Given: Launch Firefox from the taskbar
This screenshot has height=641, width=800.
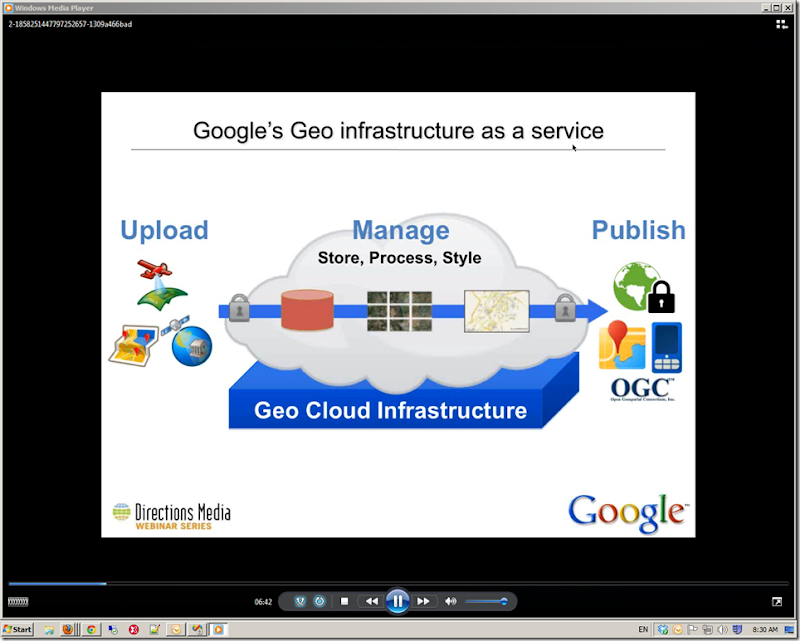Looking at the screenshot, I should pos(68,630).
